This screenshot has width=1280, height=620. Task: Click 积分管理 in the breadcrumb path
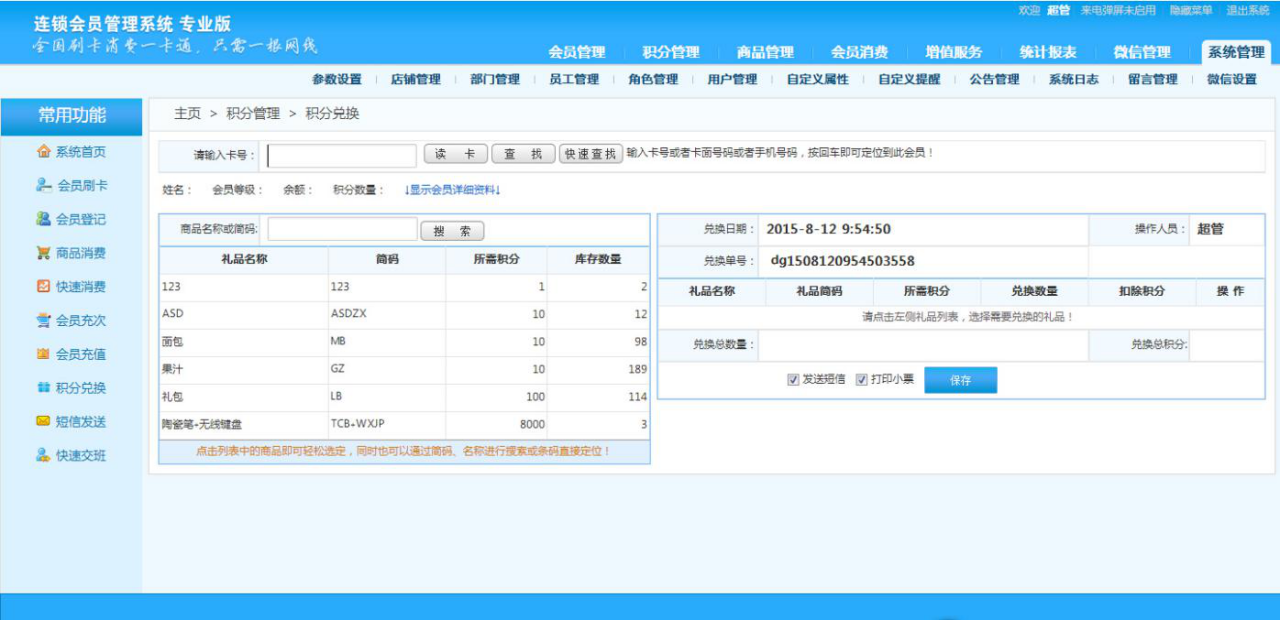coord(253,114)
